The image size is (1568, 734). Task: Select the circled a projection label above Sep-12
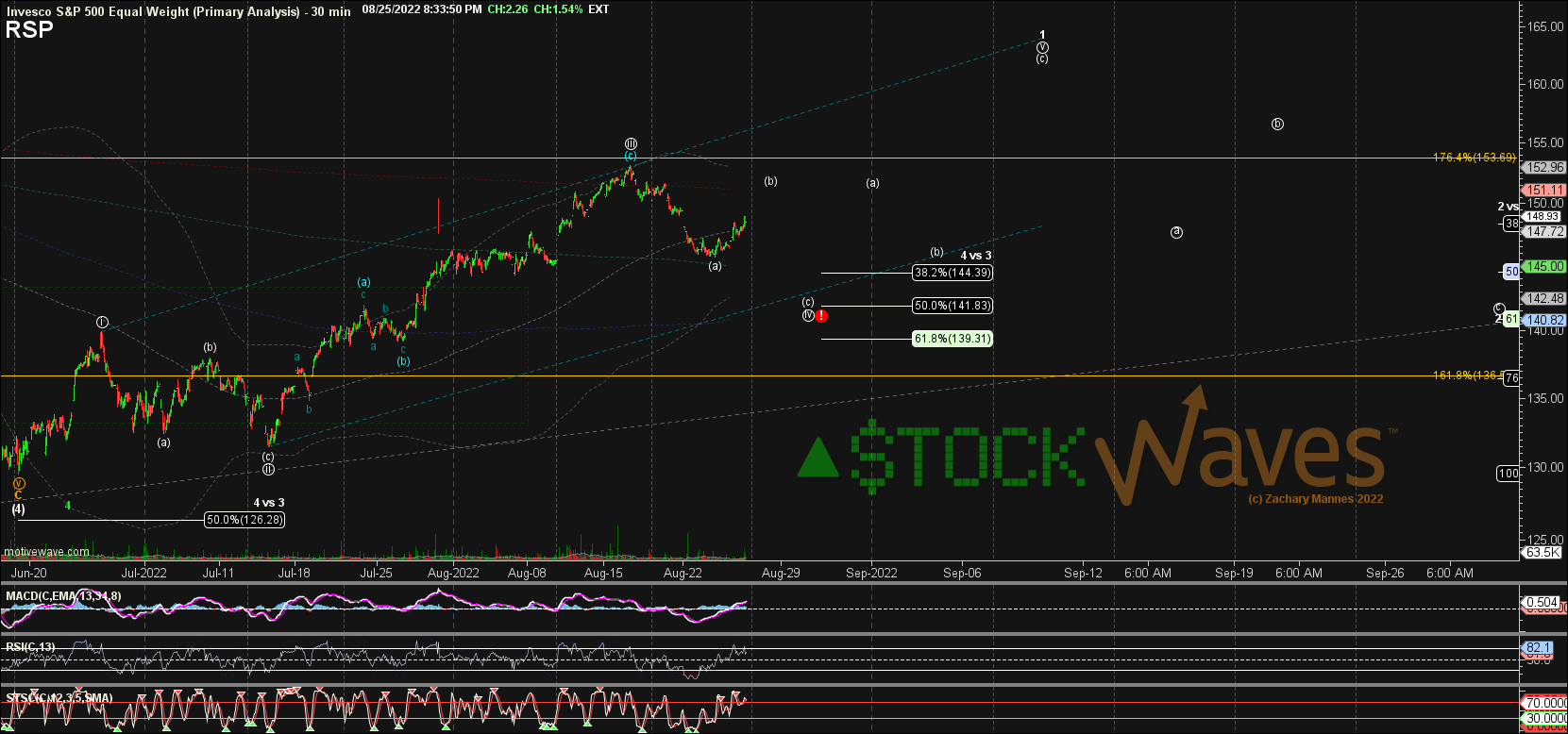coord(1176,232)
